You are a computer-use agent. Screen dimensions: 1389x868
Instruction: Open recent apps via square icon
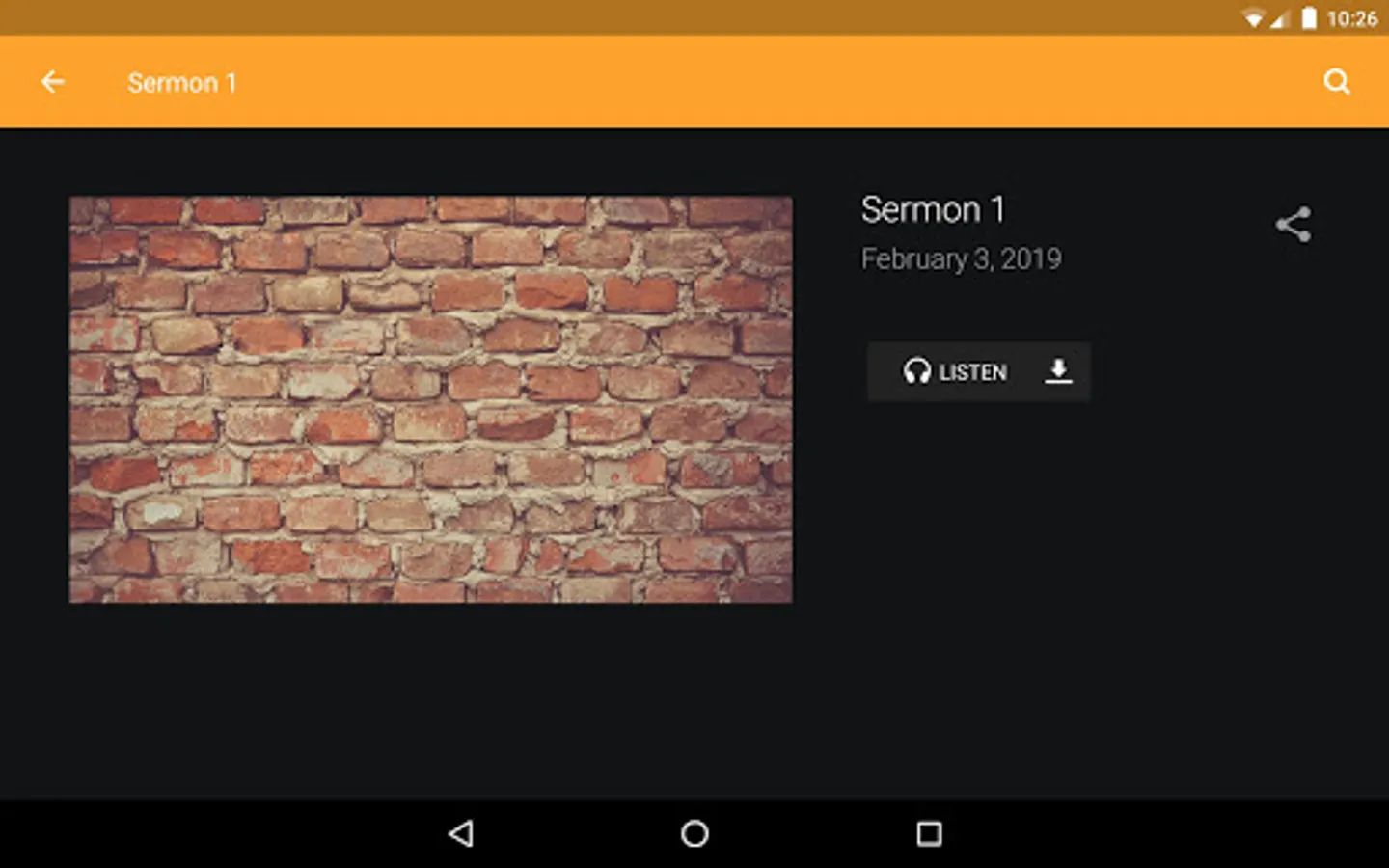[929, 834]
